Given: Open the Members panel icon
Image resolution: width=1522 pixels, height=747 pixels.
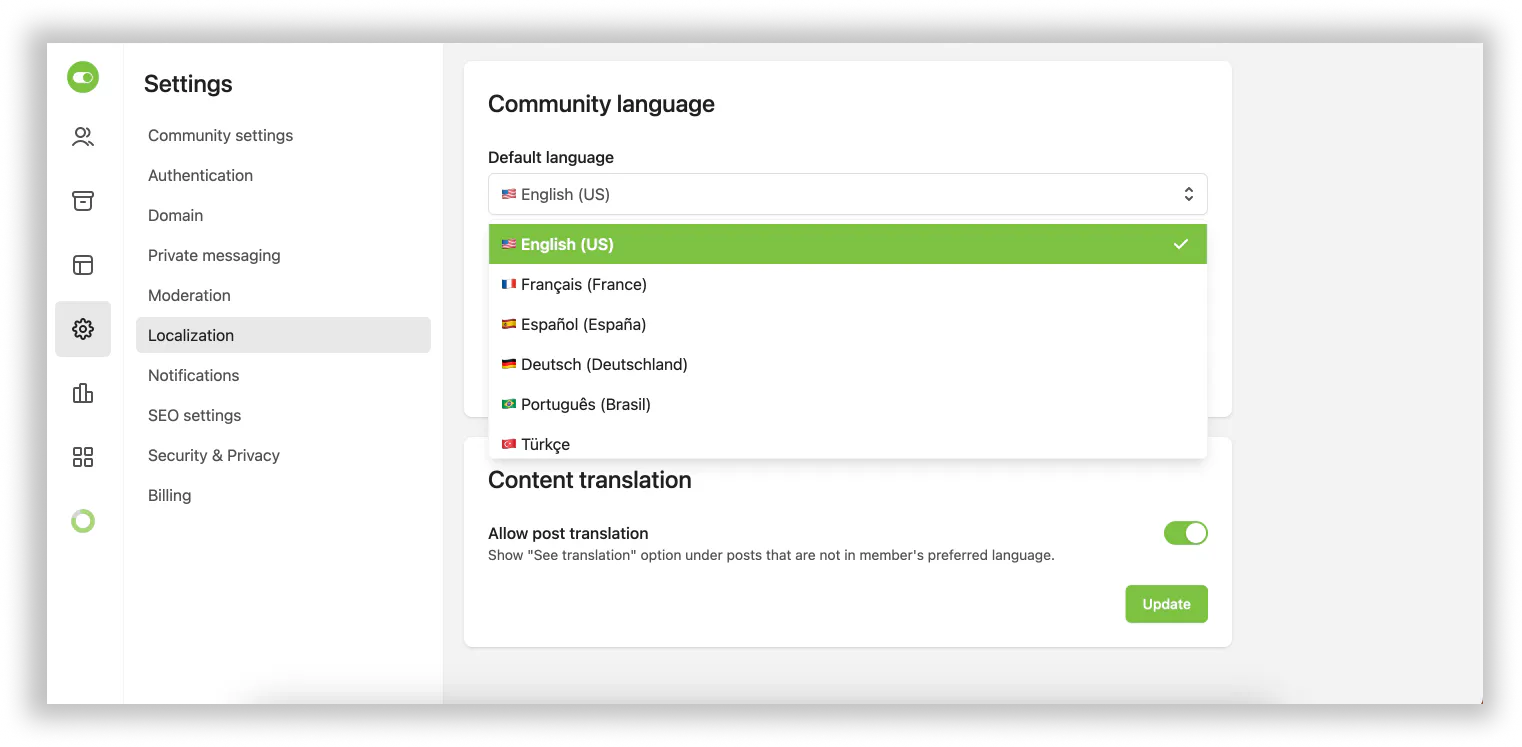Looking at the screenshot, I should point(83,136).
